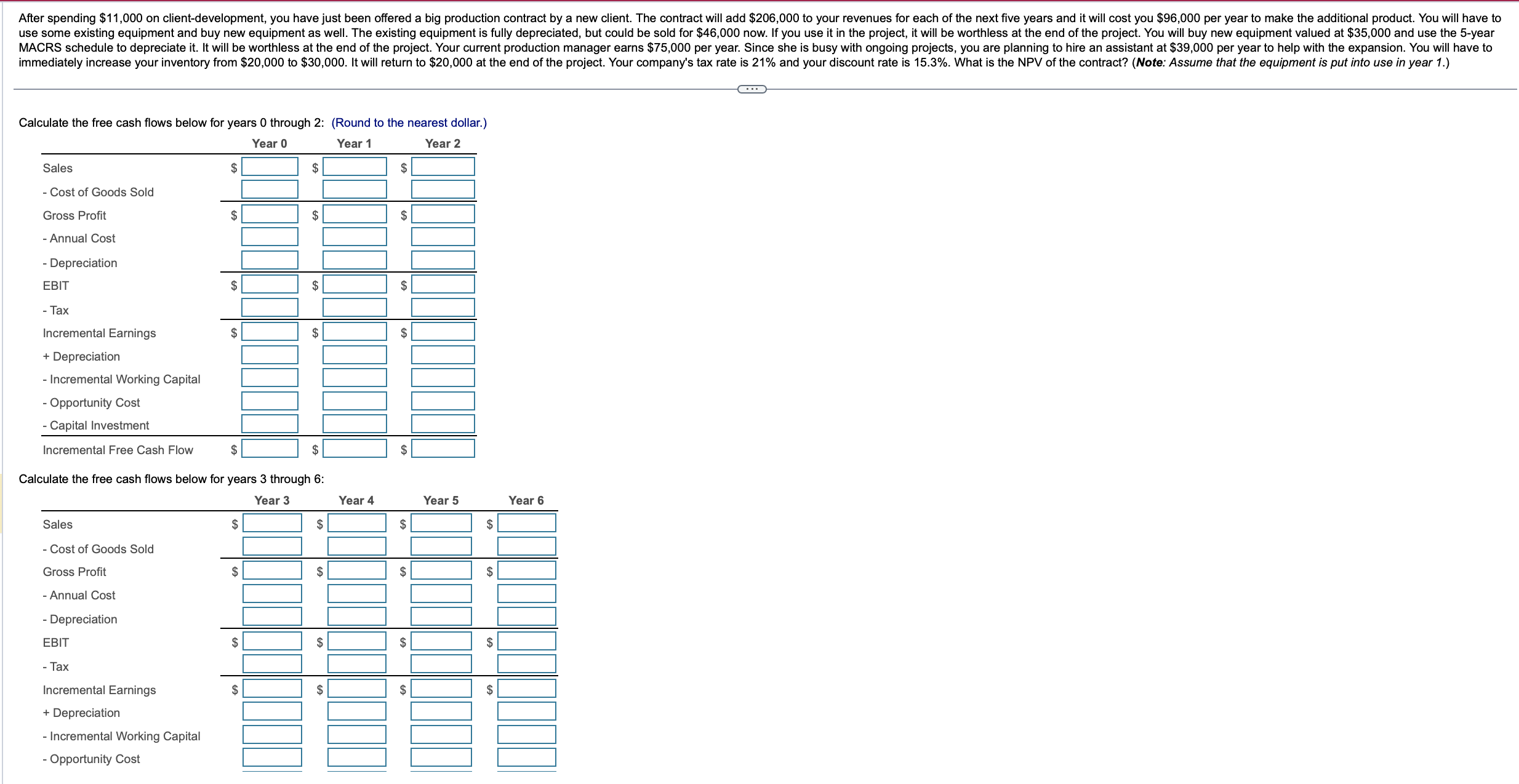Screen dimensions: 1519x784
Task: Select Year 1 Annual Cost input field
Action: 355,237
